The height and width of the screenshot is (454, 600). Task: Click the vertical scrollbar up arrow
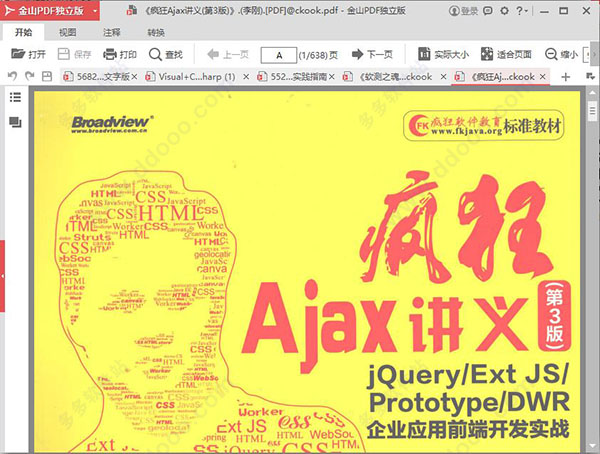(x=592, y=93)
